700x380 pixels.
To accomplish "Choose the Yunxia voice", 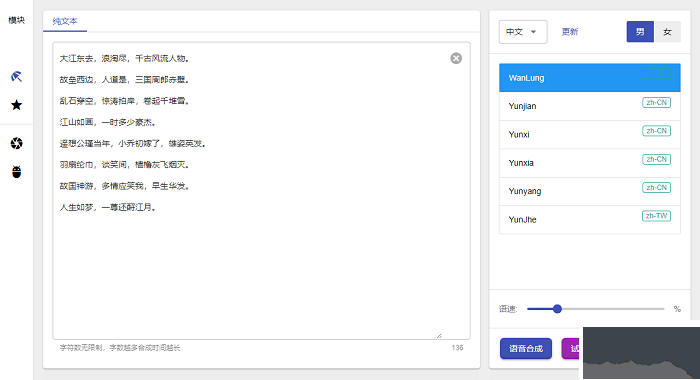I will 590,163.
